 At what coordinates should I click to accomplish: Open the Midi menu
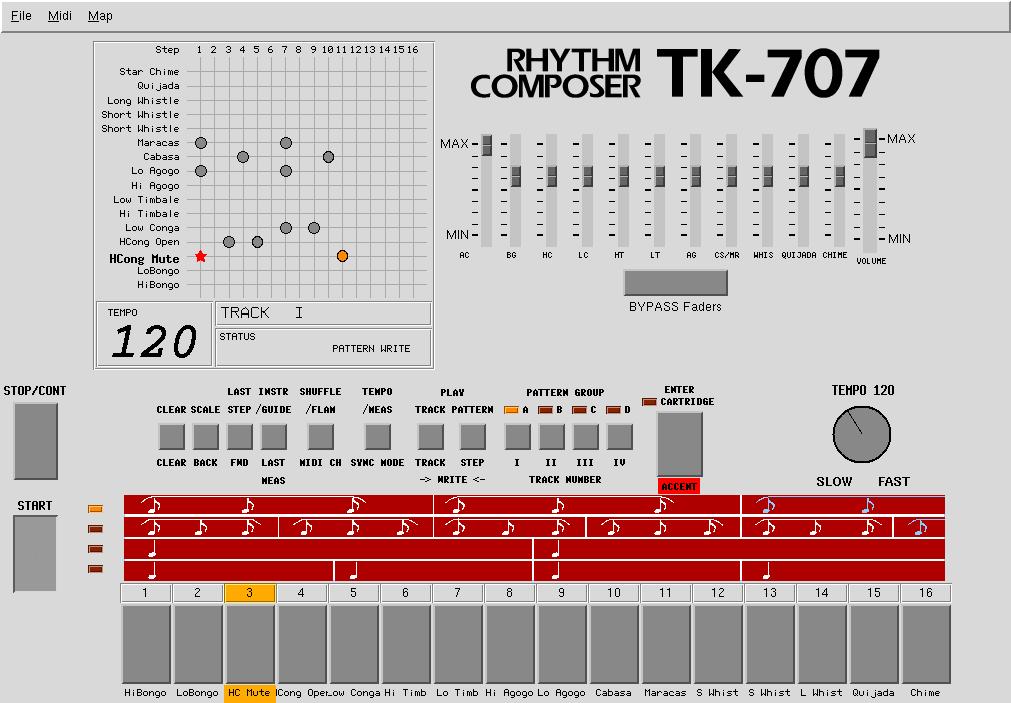60,16
